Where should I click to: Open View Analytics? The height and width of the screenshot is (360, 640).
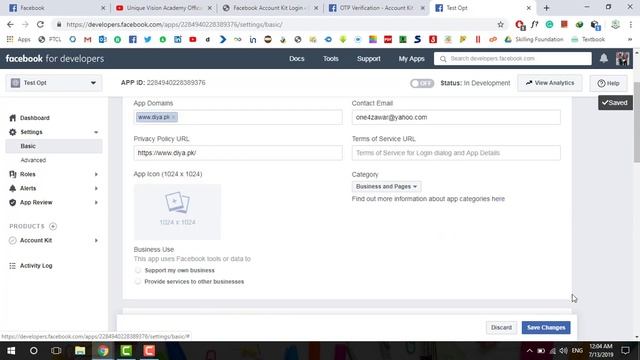tap(550, 83)
